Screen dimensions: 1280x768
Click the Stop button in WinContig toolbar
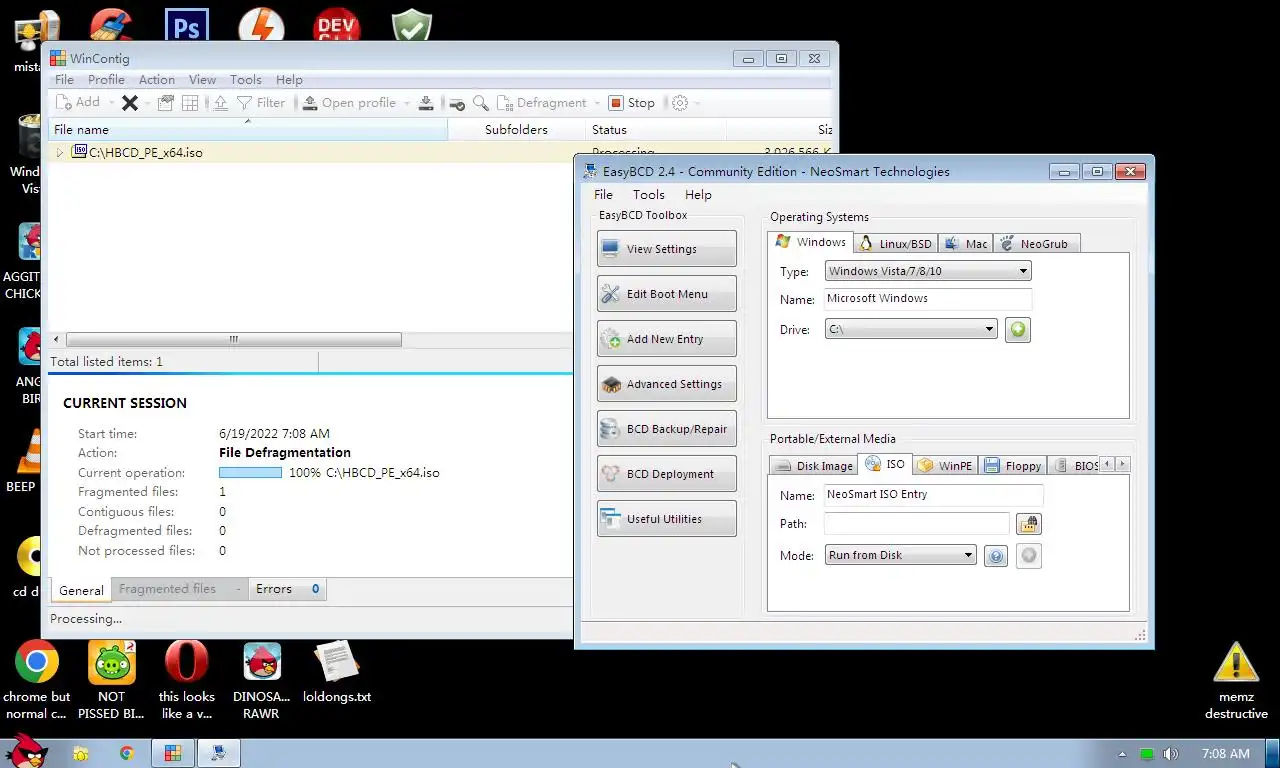632,103
